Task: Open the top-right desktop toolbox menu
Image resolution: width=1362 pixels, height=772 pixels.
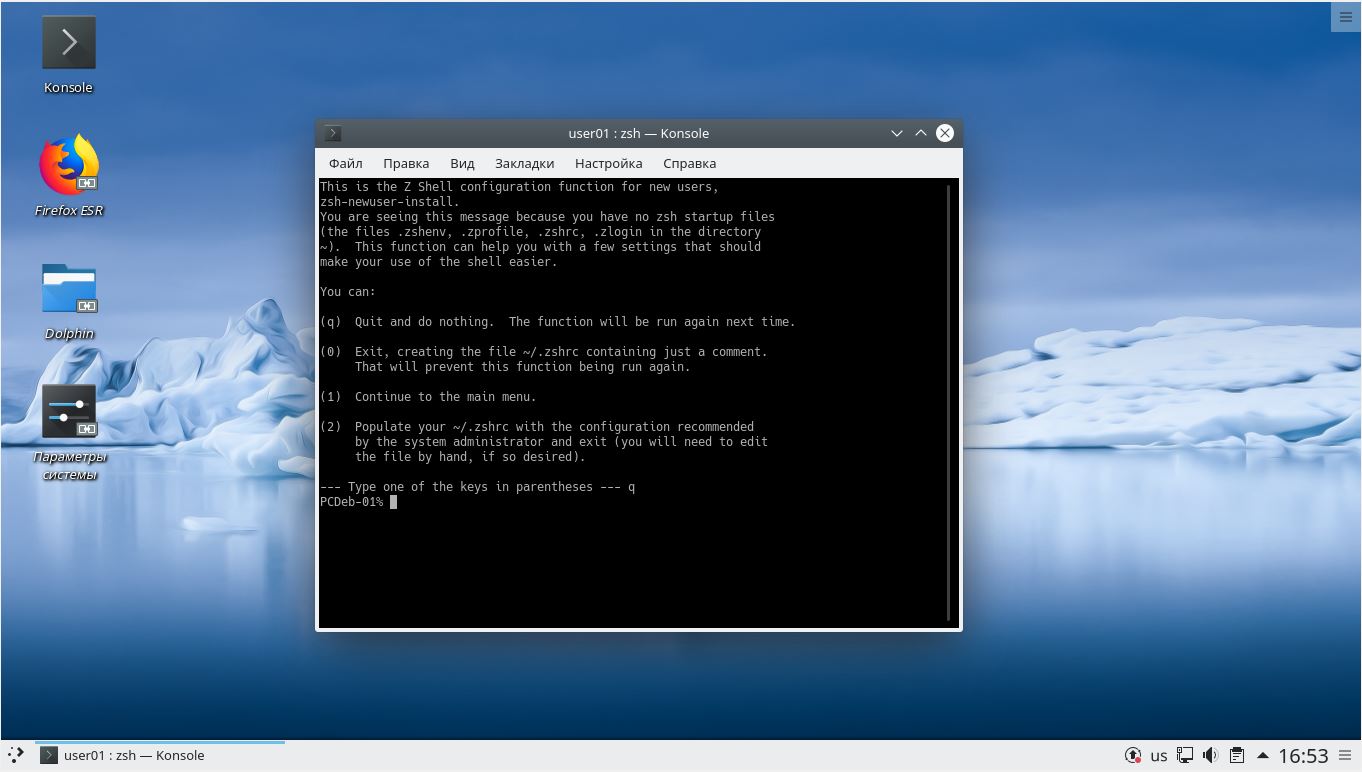Action: [1345, 16]
